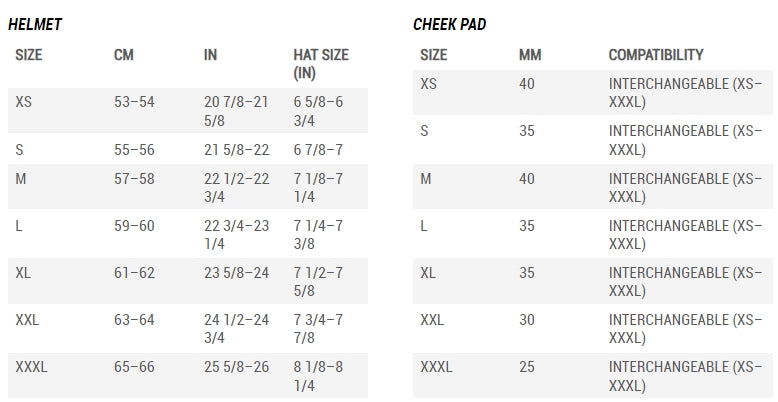Select the helmet table CM column header
The width and height of the screenshot is (778, 402).
coord(124,55)
